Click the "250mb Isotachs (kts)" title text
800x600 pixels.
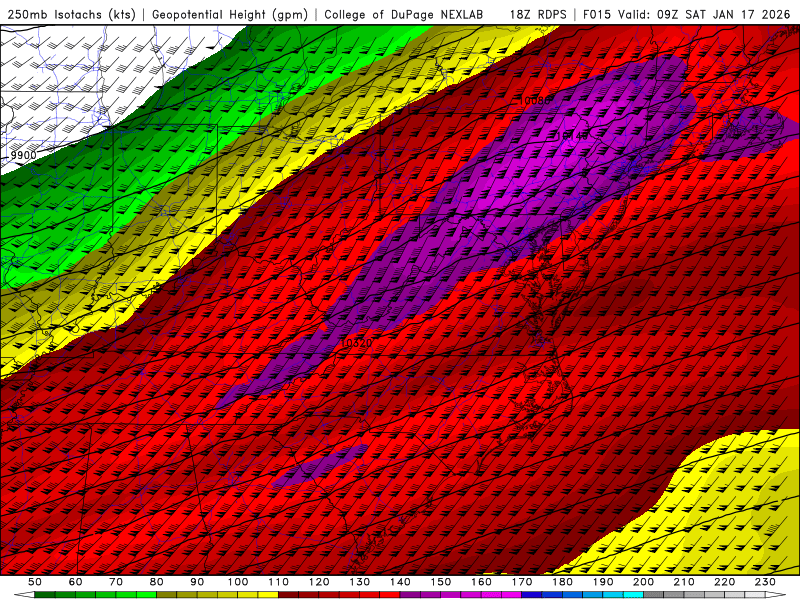click(71, 14)
